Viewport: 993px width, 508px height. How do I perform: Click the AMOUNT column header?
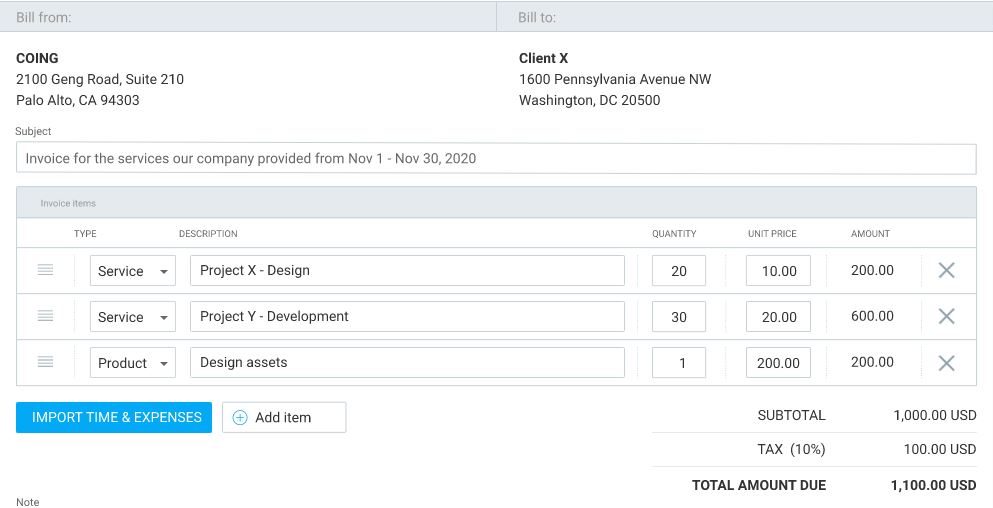[870, 234]
